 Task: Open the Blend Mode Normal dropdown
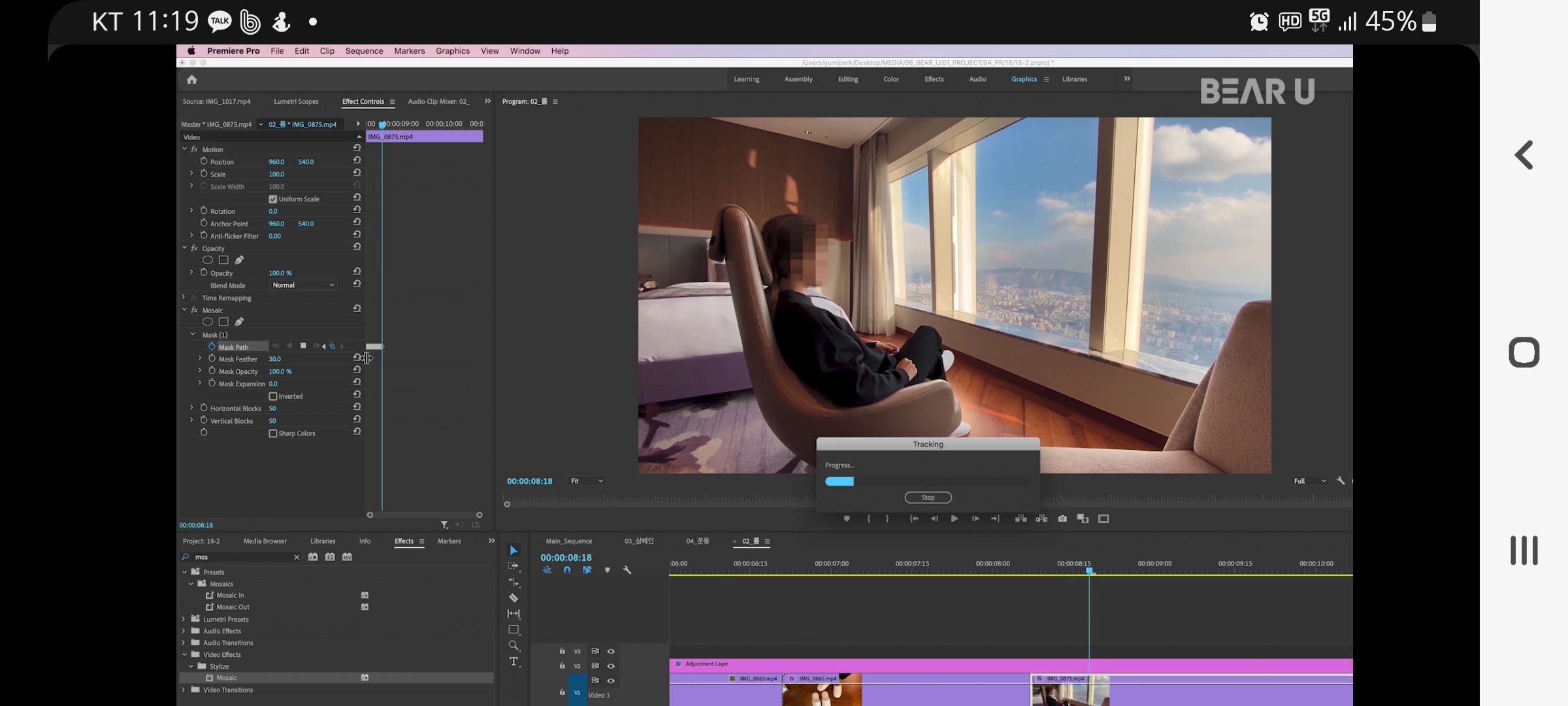(x=303, y=285)
